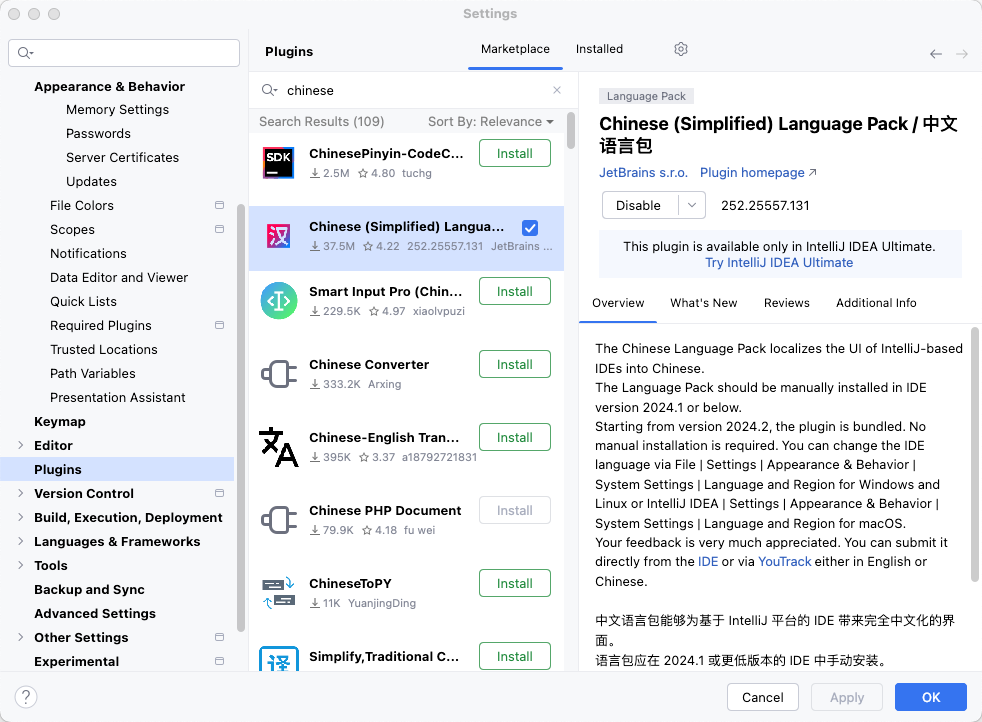Screen dimensions: 982x722
Task: Focus the plugin search field with chinese
Action: 411,90
